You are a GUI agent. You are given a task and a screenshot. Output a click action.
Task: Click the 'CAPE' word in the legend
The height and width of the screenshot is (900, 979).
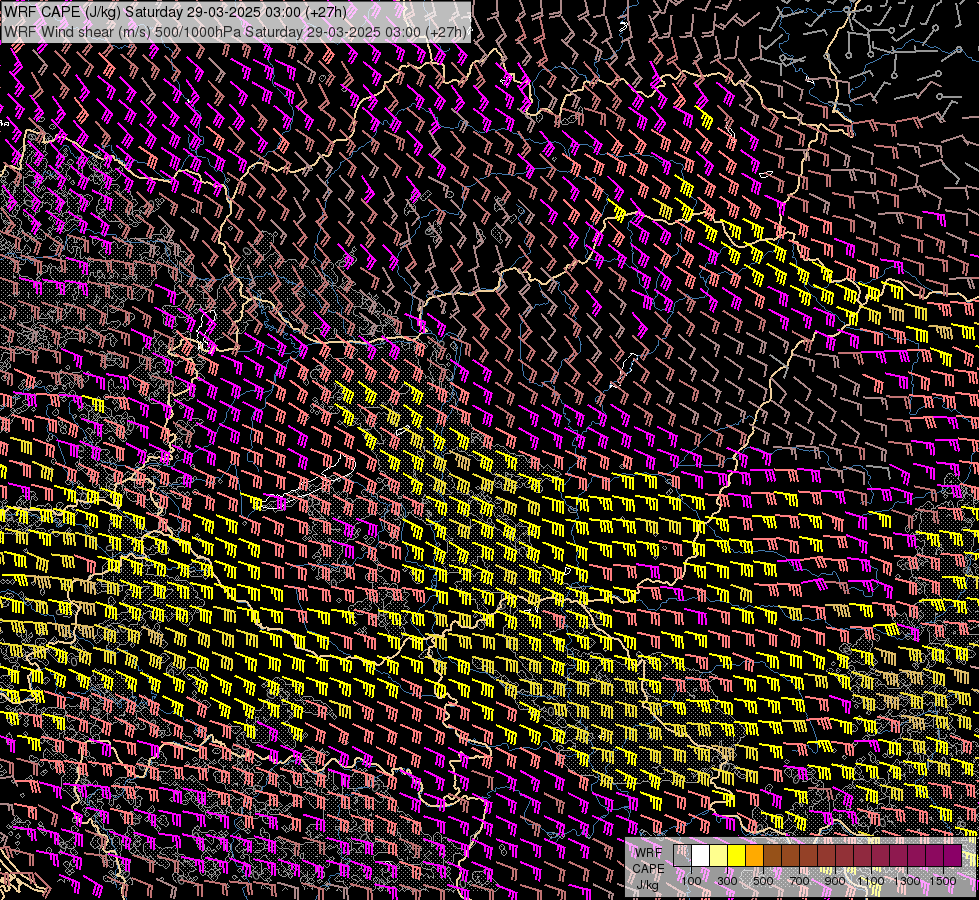click(649, 869)
